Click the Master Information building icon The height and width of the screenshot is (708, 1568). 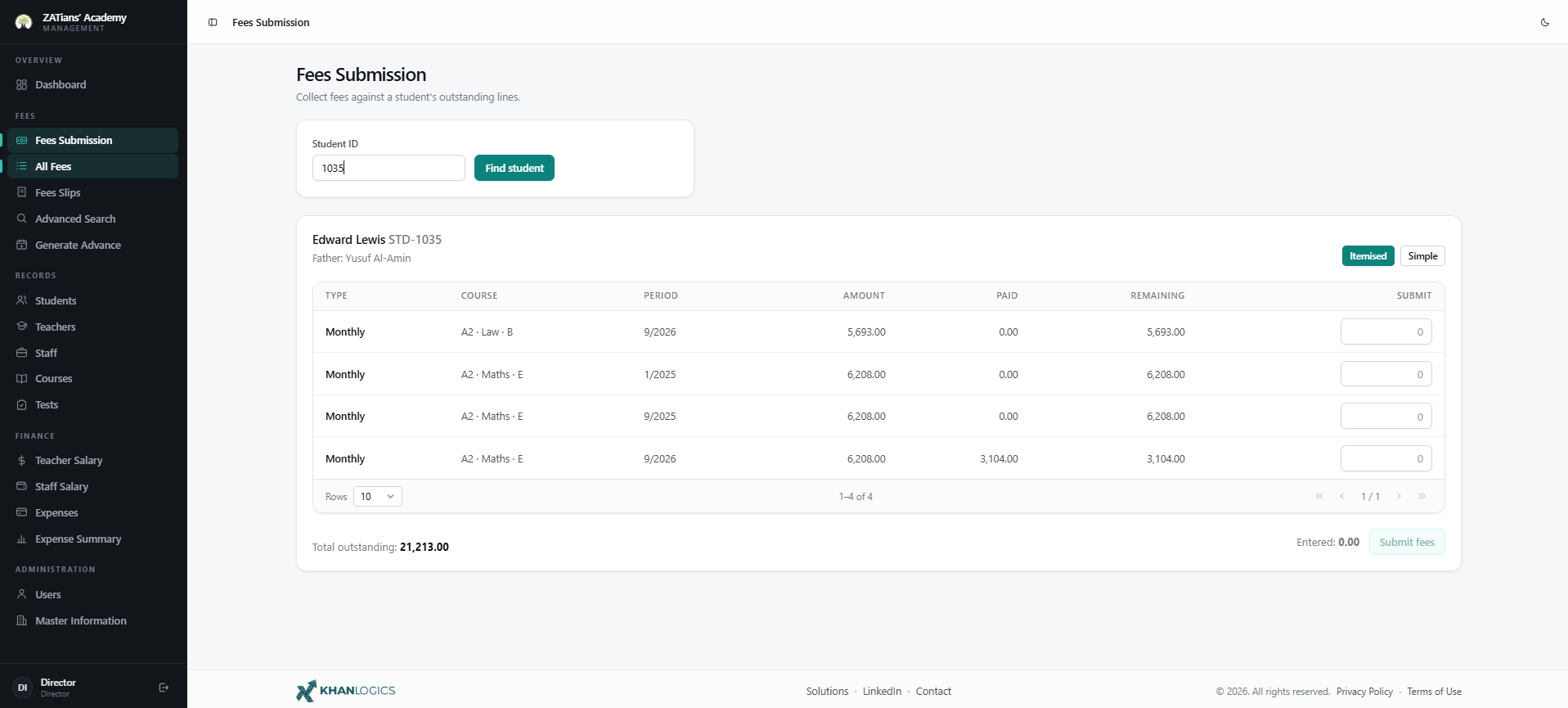[x=22, y=620]
